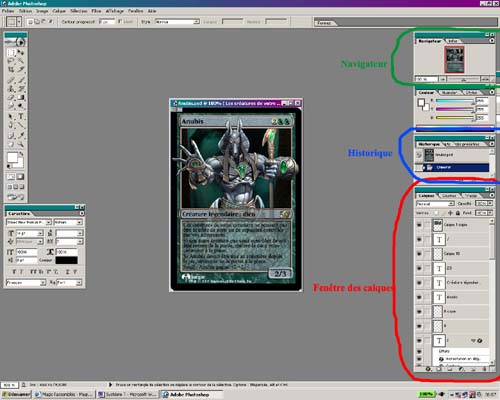Select the Rectangular Marquee tool in the toolbox
The width and height of the screenshot is (500, 400).
(x=11, y=53)
